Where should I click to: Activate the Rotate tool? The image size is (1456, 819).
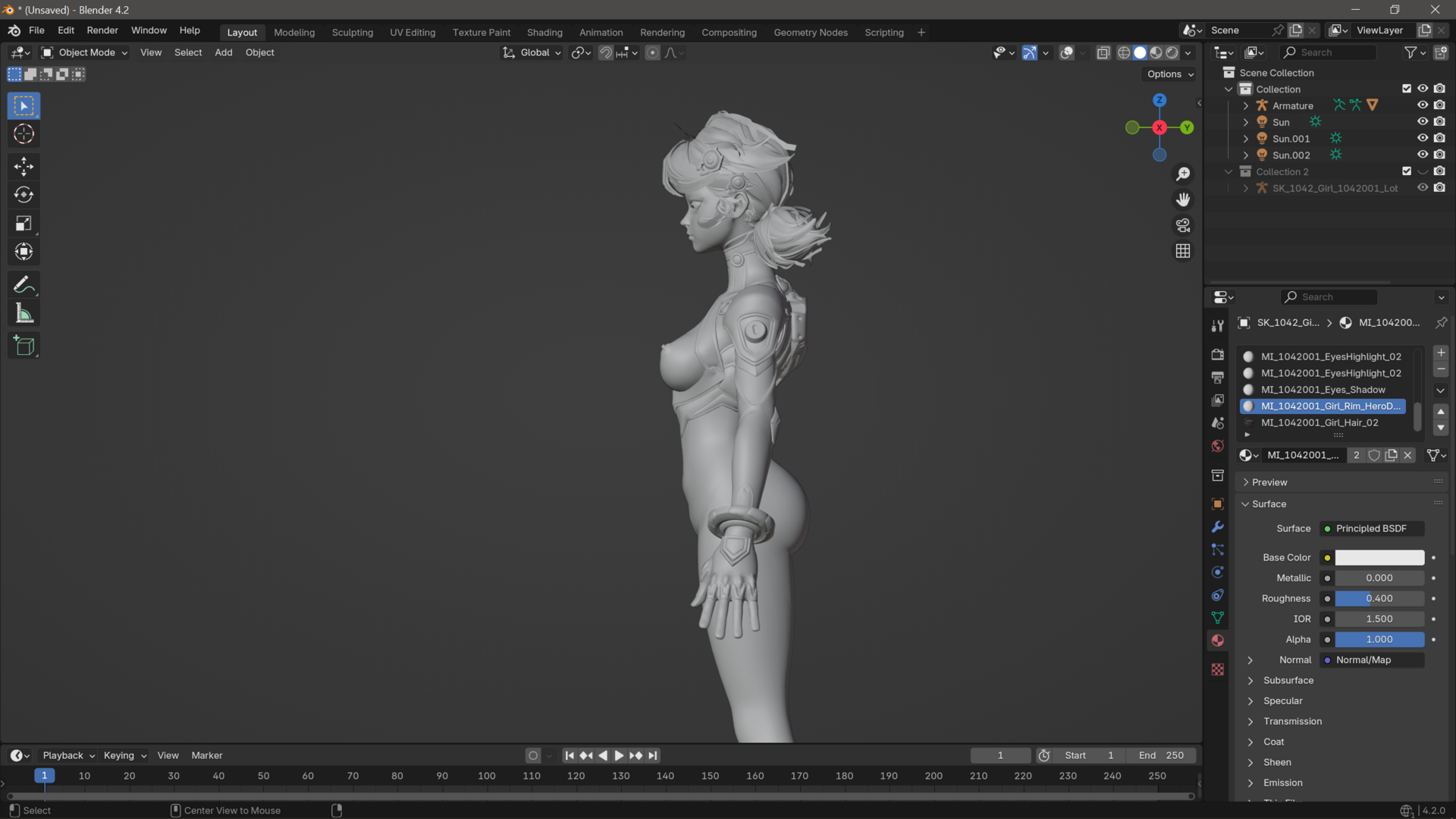tap(24, 195)
